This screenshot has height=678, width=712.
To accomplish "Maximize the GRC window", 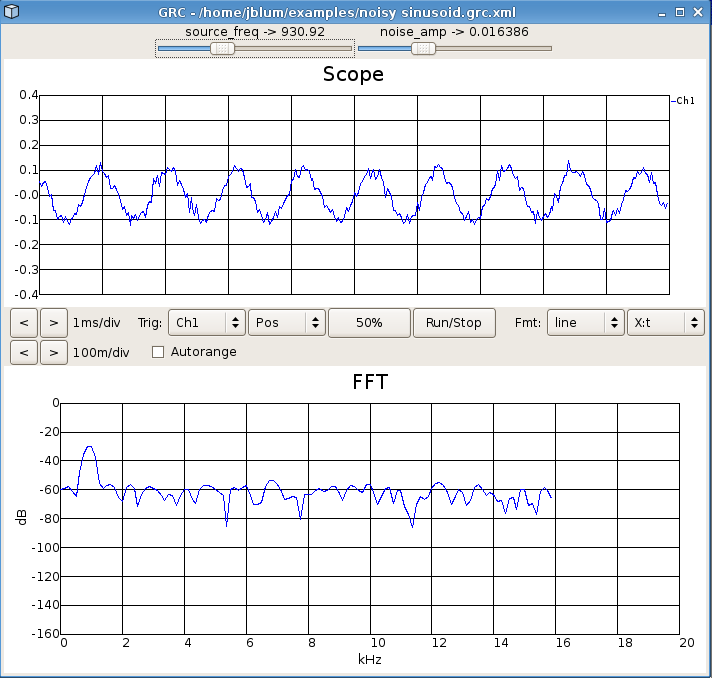I will pos(680,12).
